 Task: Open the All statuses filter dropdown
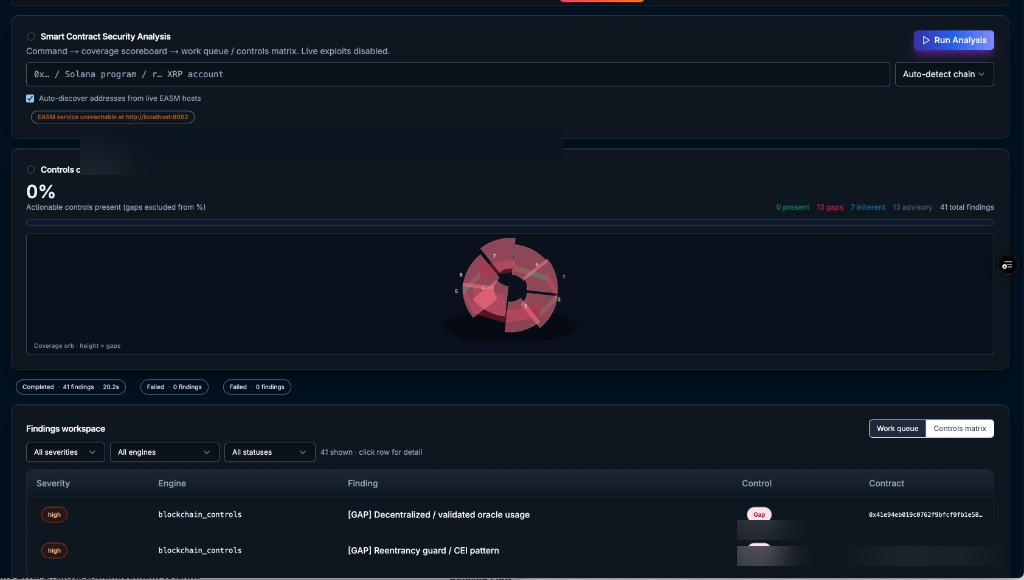tap(270, 452)
